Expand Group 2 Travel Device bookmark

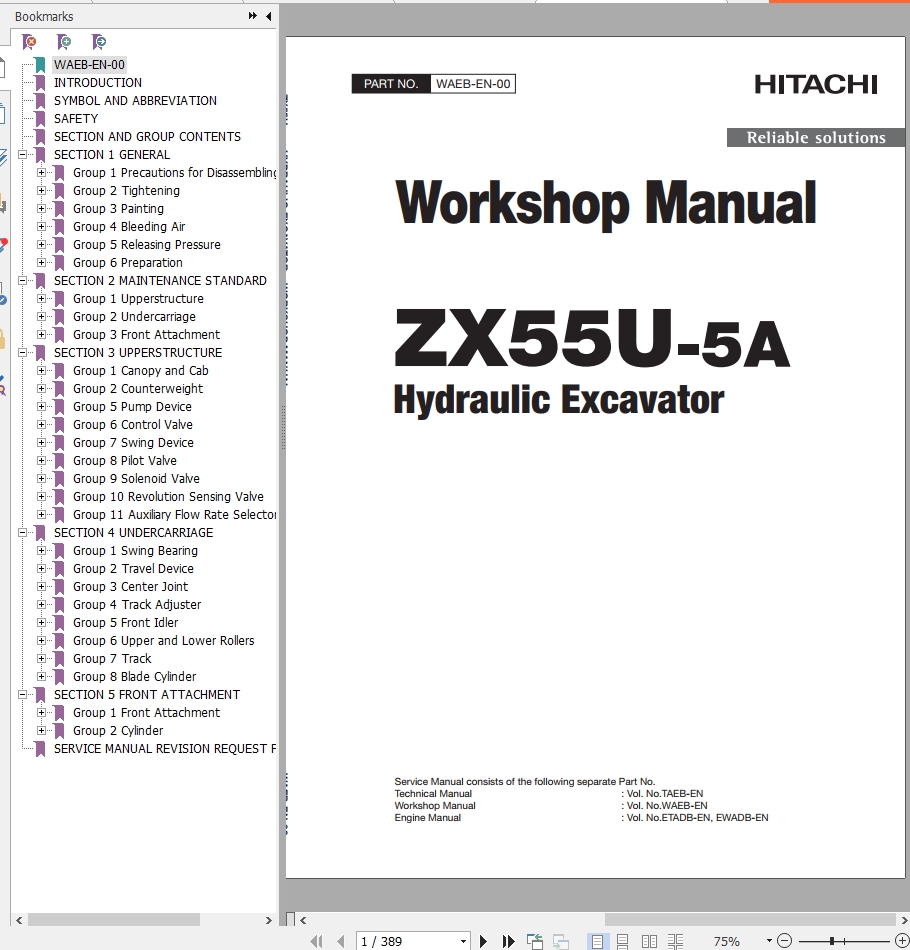[x=41, y=568]
